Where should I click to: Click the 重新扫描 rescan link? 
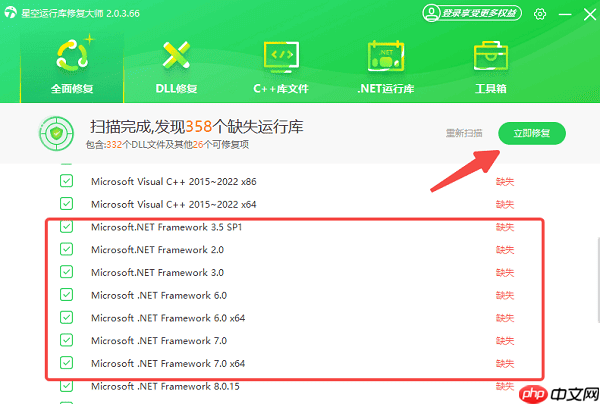(464, 133)
